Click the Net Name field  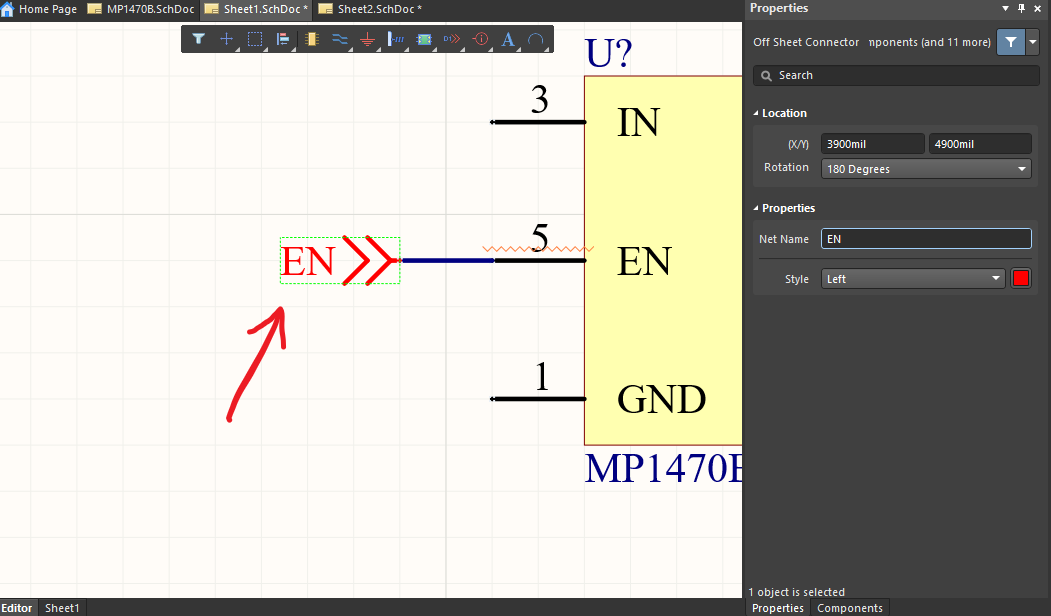(x=926, y=239)
